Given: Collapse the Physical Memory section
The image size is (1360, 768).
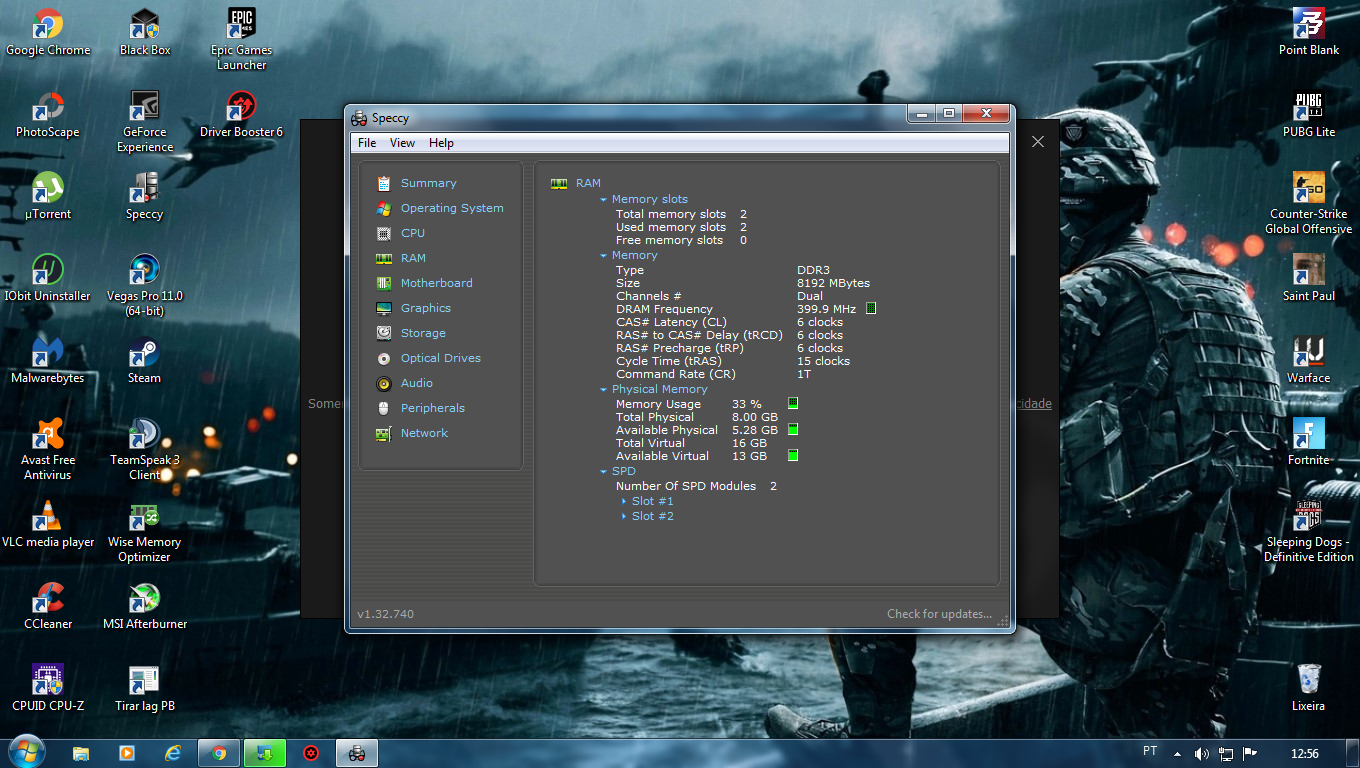Looking at the screenshot, I should (604, 390).
